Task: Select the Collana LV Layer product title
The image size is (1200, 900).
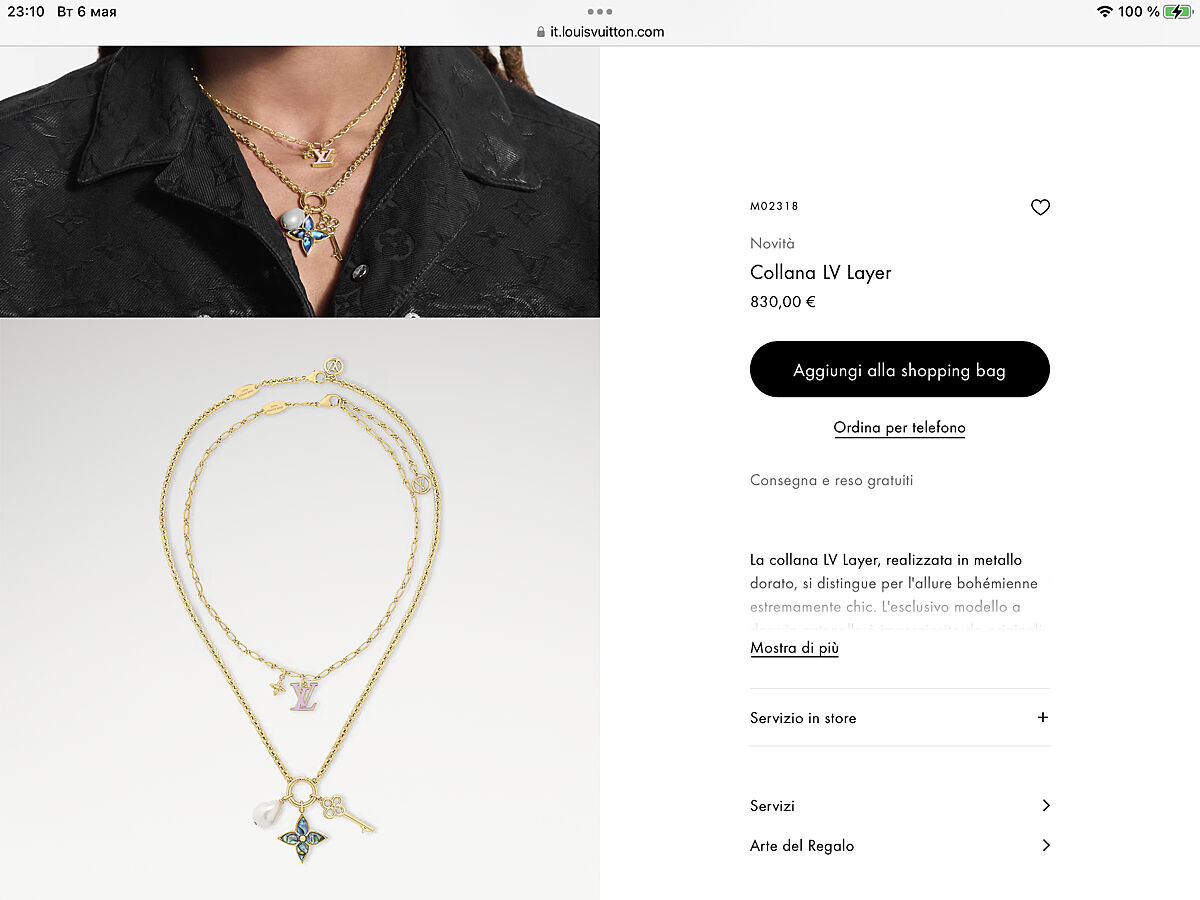Action: [820, 272]
